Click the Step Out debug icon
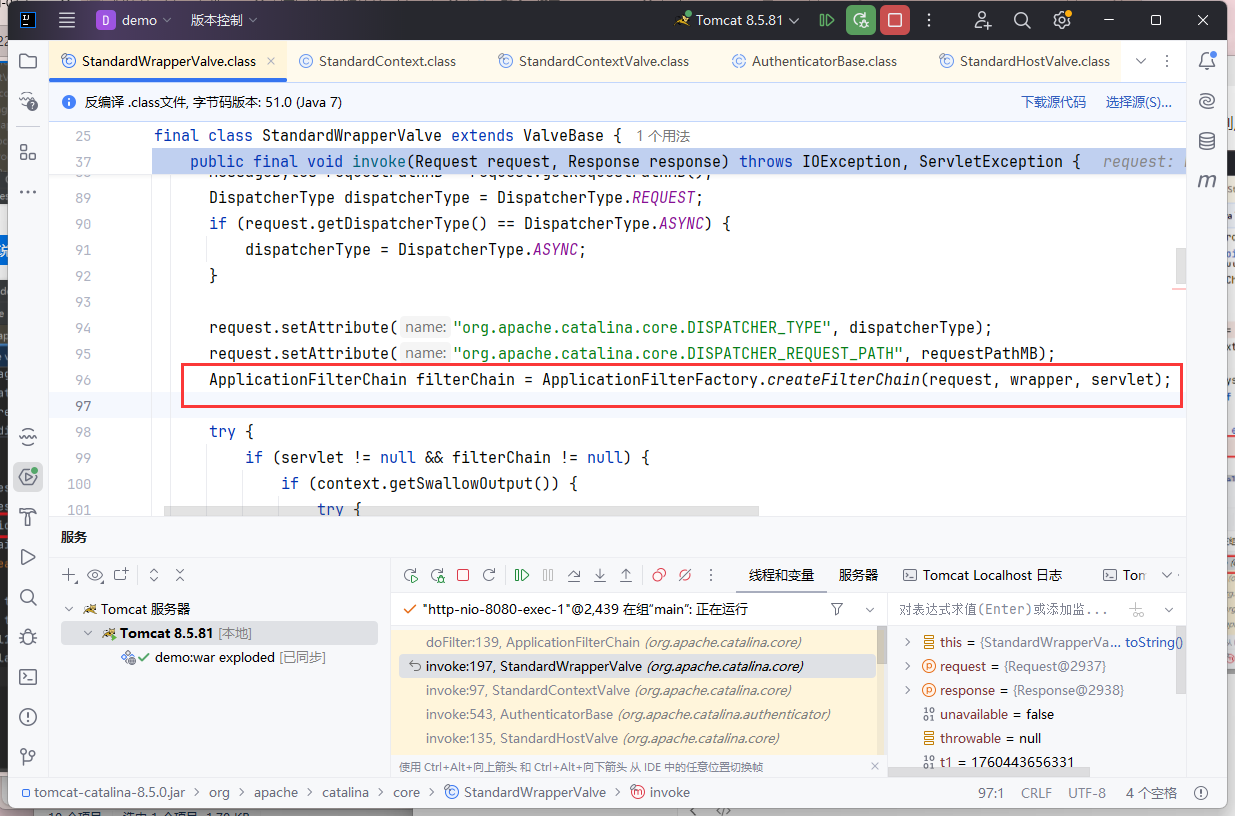Image resolution: width=1235 pixels, height=816 pixels. point(626,575)
